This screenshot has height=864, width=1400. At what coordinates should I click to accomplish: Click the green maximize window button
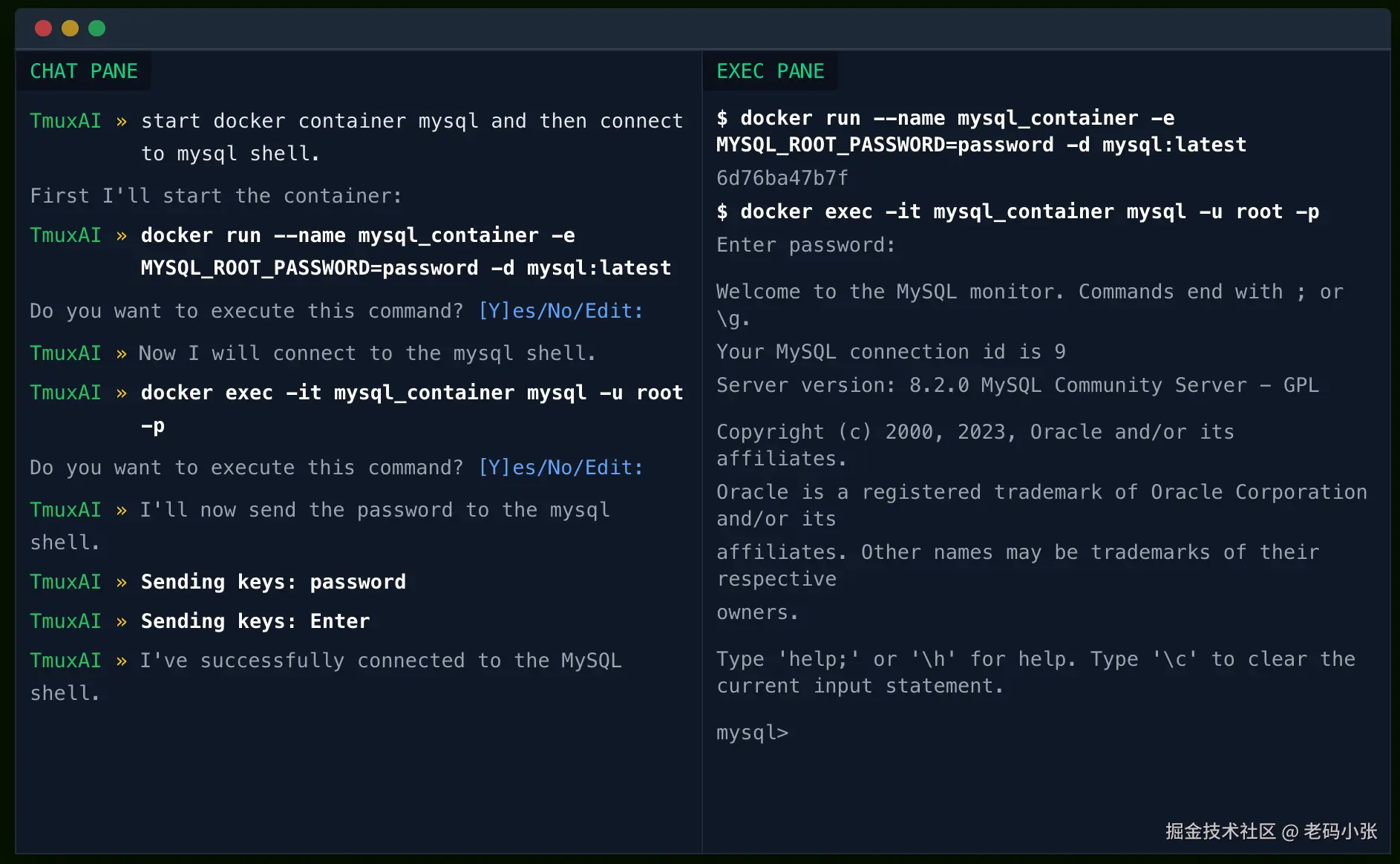97,28
